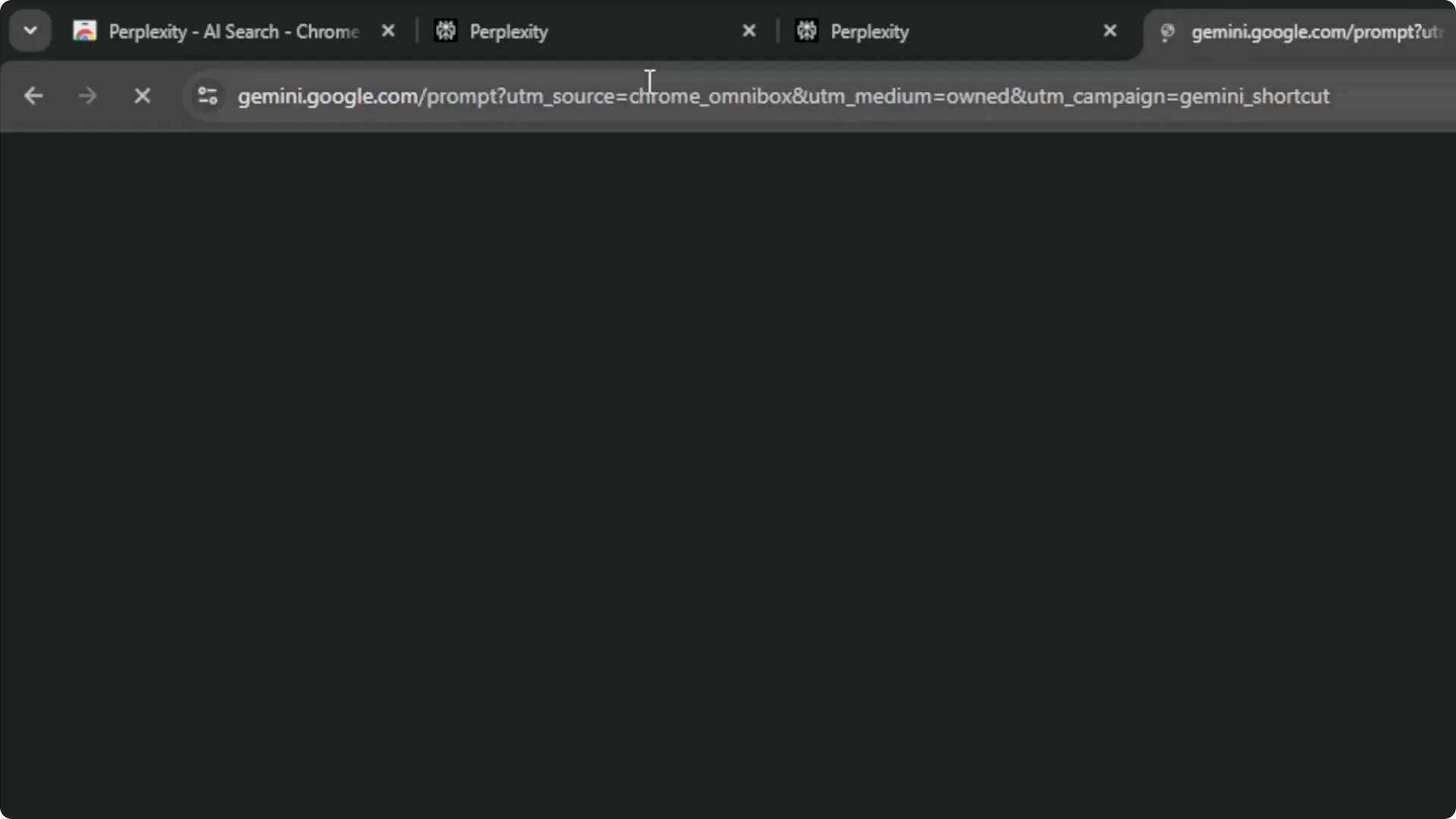Image resolution: width=1456 pixels, height=819 pixels.
Task: Open the address bar site information menu
Action: click(x=207, y=96)
